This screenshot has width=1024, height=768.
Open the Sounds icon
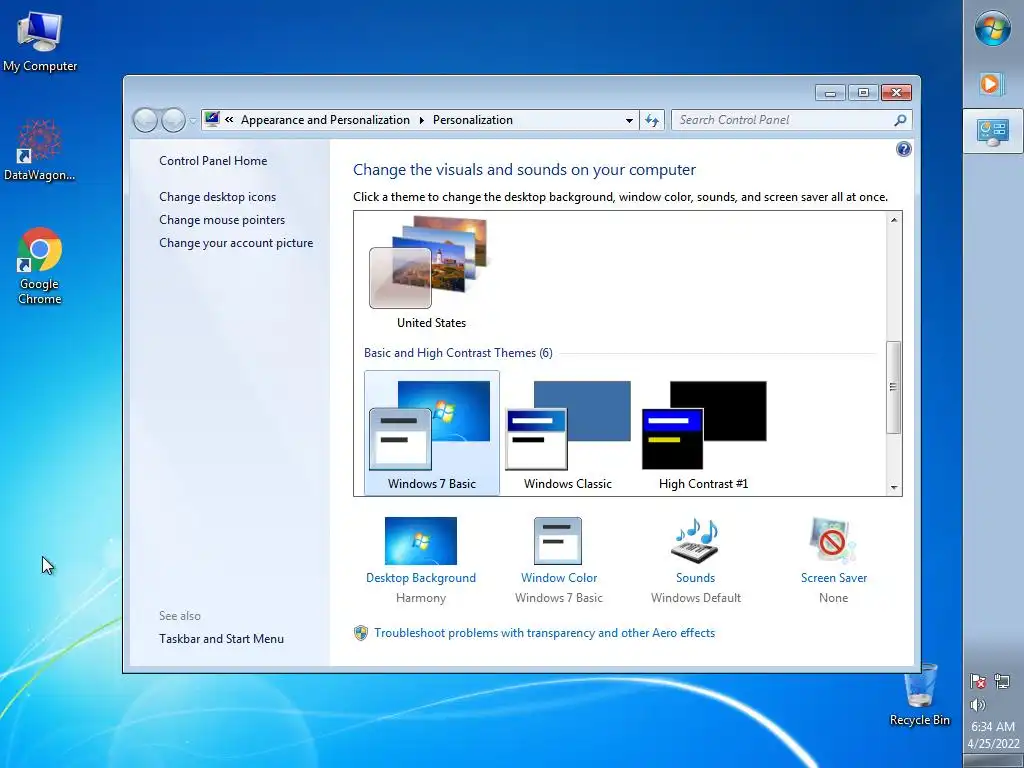695,541
